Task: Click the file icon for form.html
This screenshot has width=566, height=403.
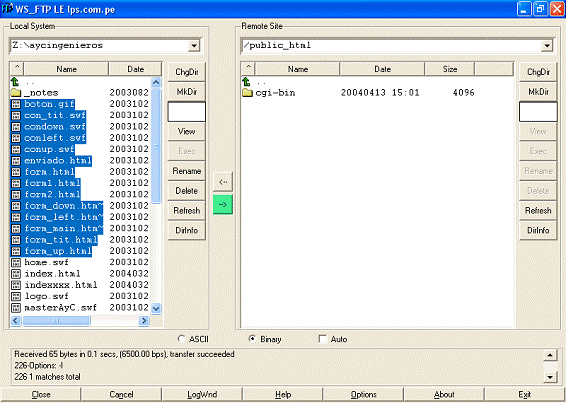Action: [16, 172]
